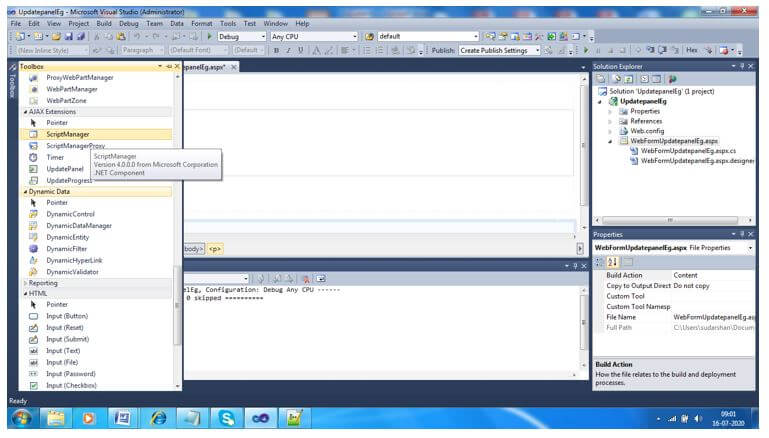Screen dimensions: 769x438
Task: Open Skype from the taskbar
Action: [x=227, y=418]
